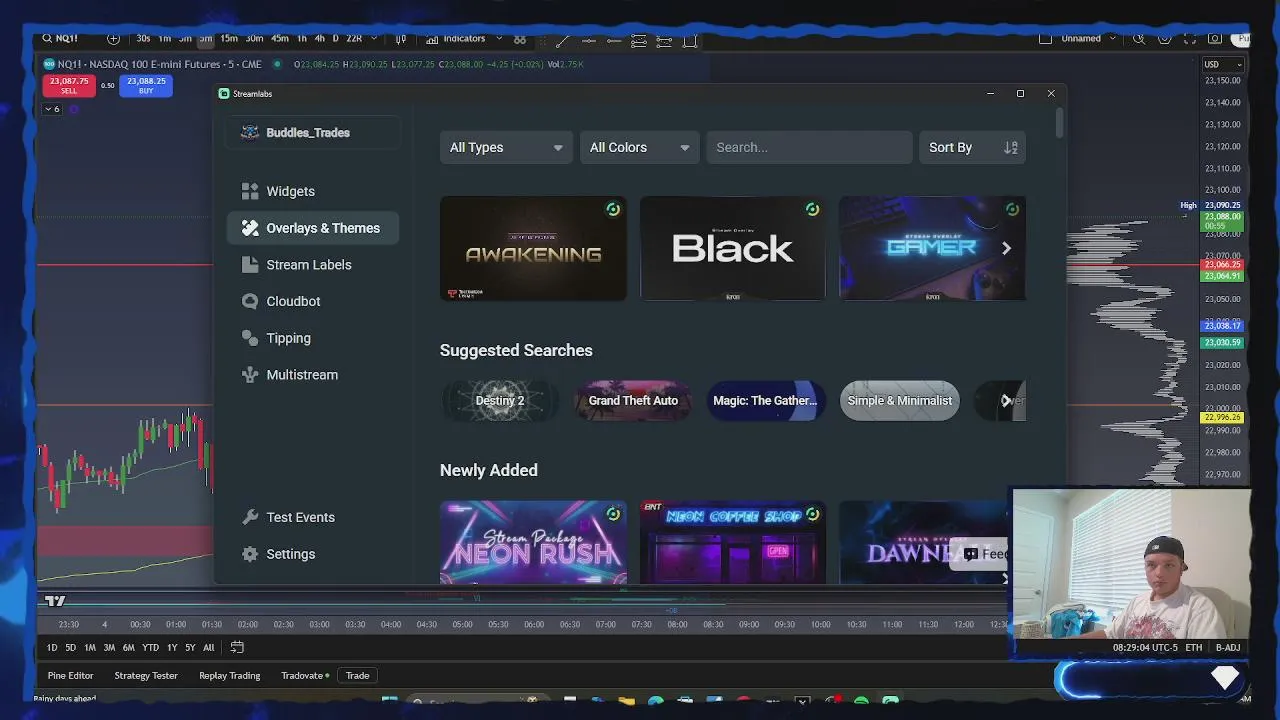Select the 30s timeframe in TradingView

(x=143, y=38)
